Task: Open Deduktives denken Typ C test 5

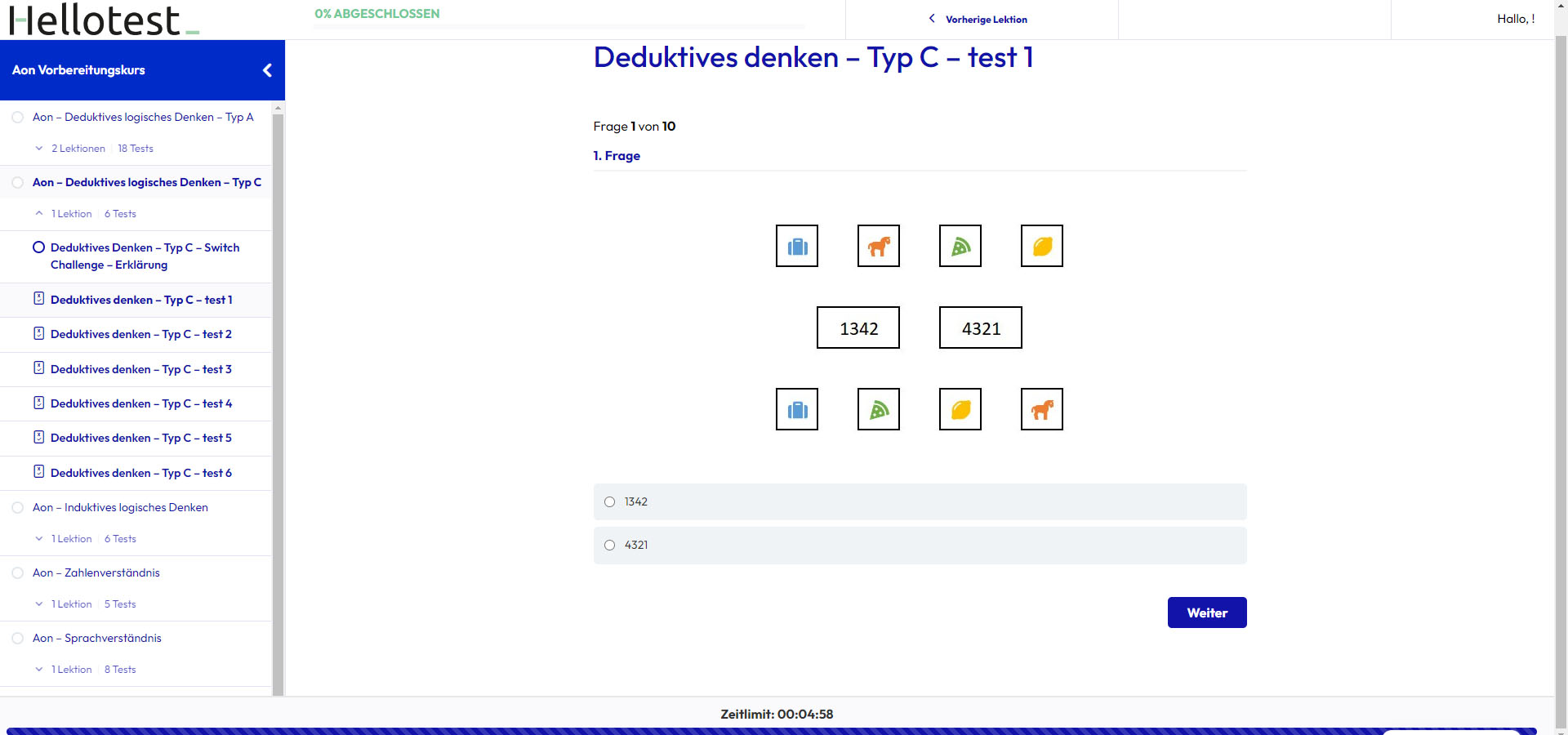Action: pyautogui.click(x=141, y=438)
